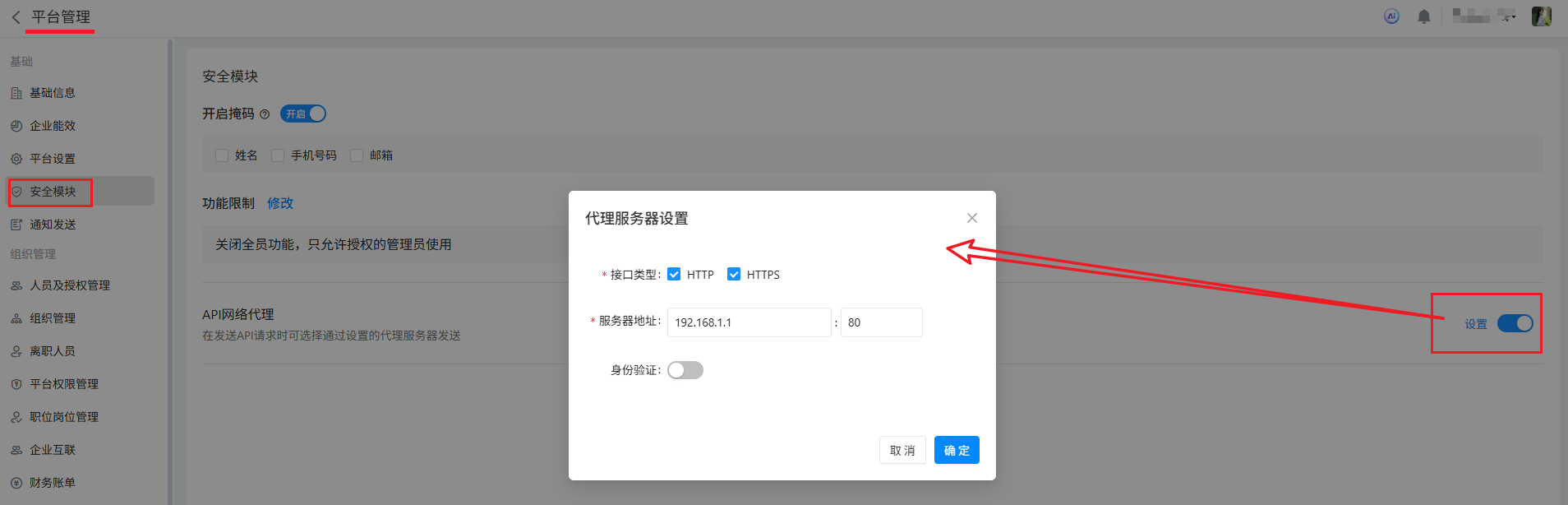Screen dimensions: 1568x505
Task: Click the 确定 button in the dialog
Action: [957, 450]
